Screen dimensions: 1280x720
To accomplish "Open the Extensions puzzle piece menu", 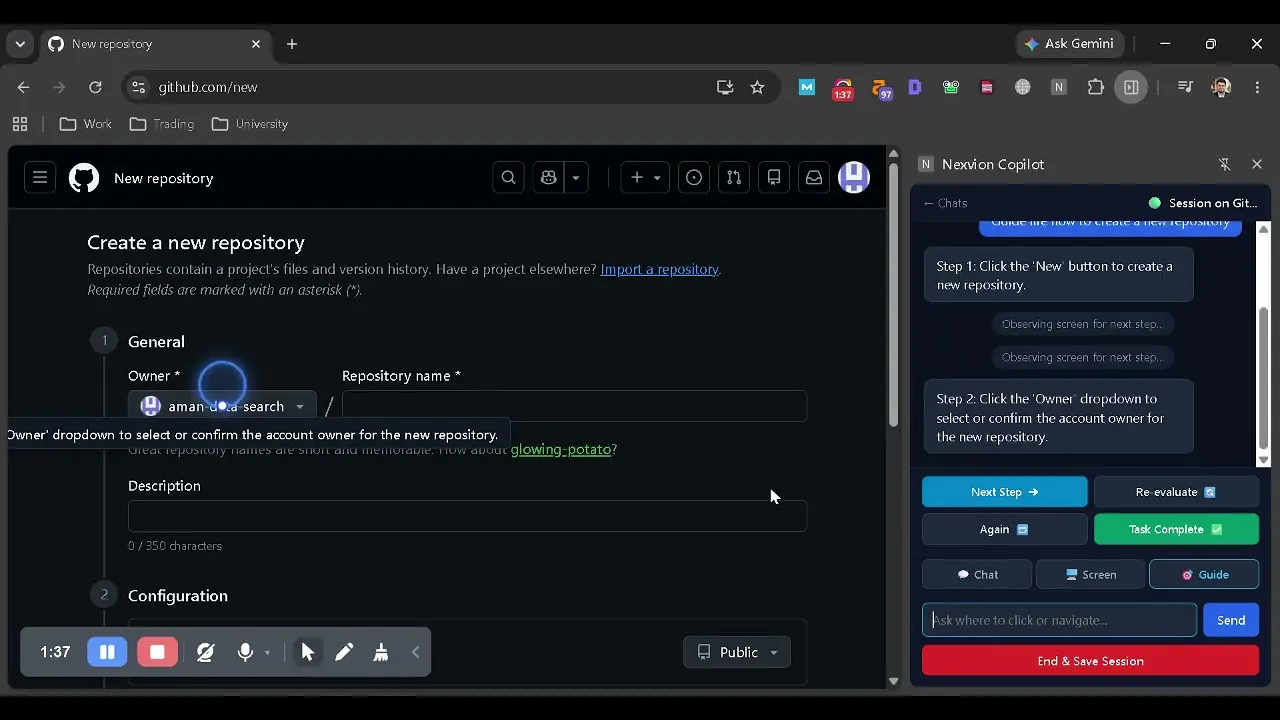I will (x=1095, y=87).
